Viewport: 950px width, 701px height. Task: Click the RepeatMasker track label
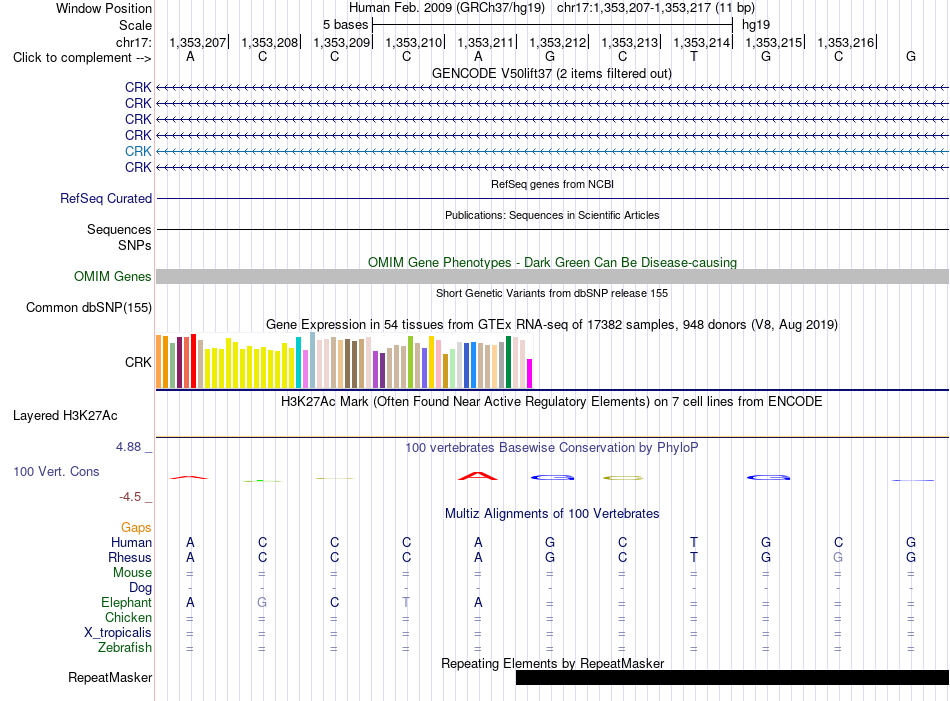tap(110, 677)
